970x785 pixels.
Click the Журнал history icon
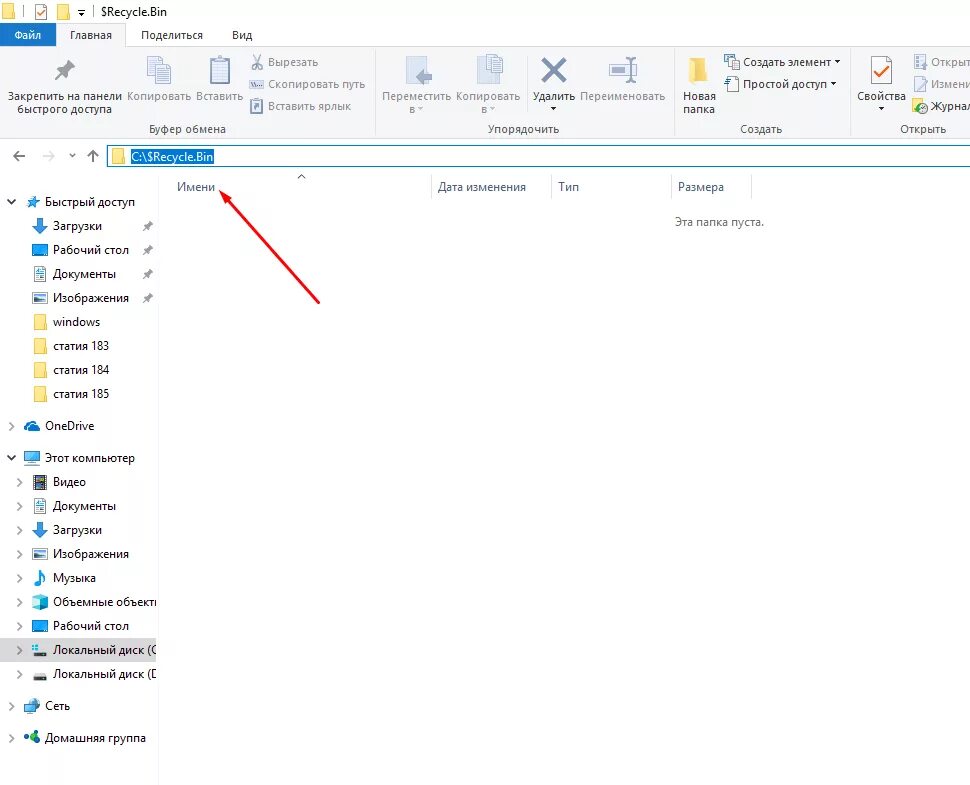coord(921,106)
